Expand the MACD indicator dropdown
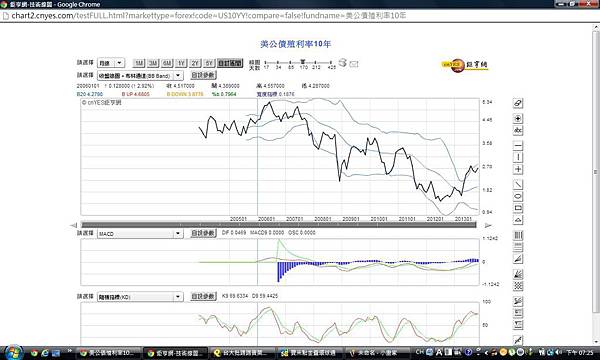 click(x=140, y=233)
